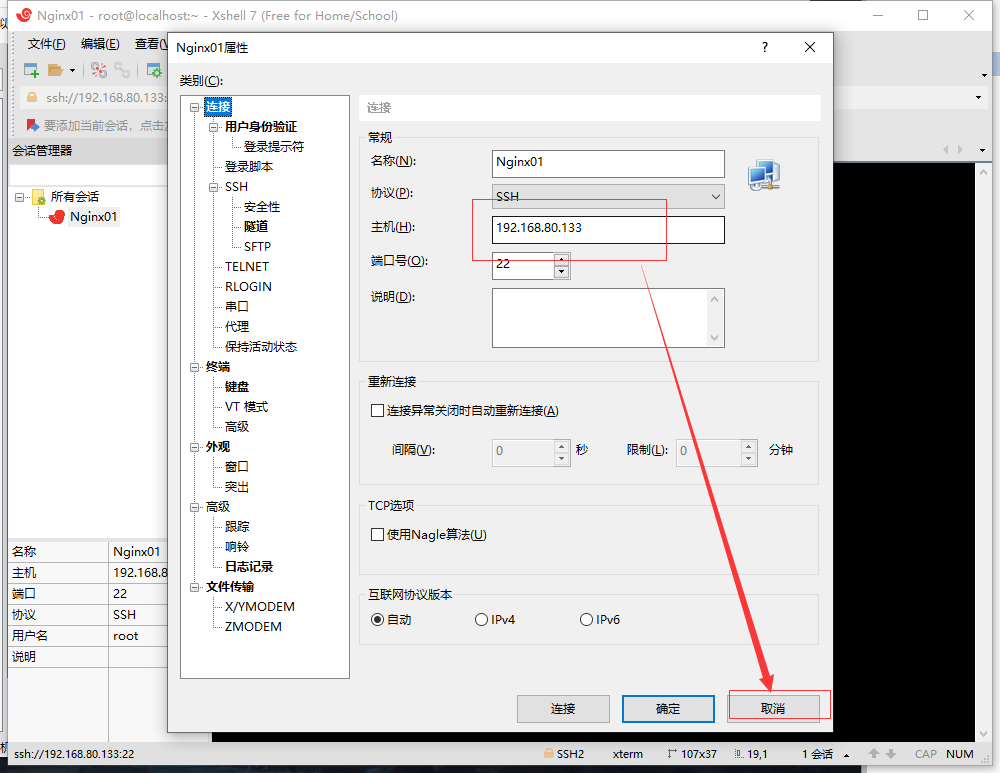Viewport: 1000px width, 773px height.
Task: Click the 名称 field containing Nginx01
Action: pos(608,164)
